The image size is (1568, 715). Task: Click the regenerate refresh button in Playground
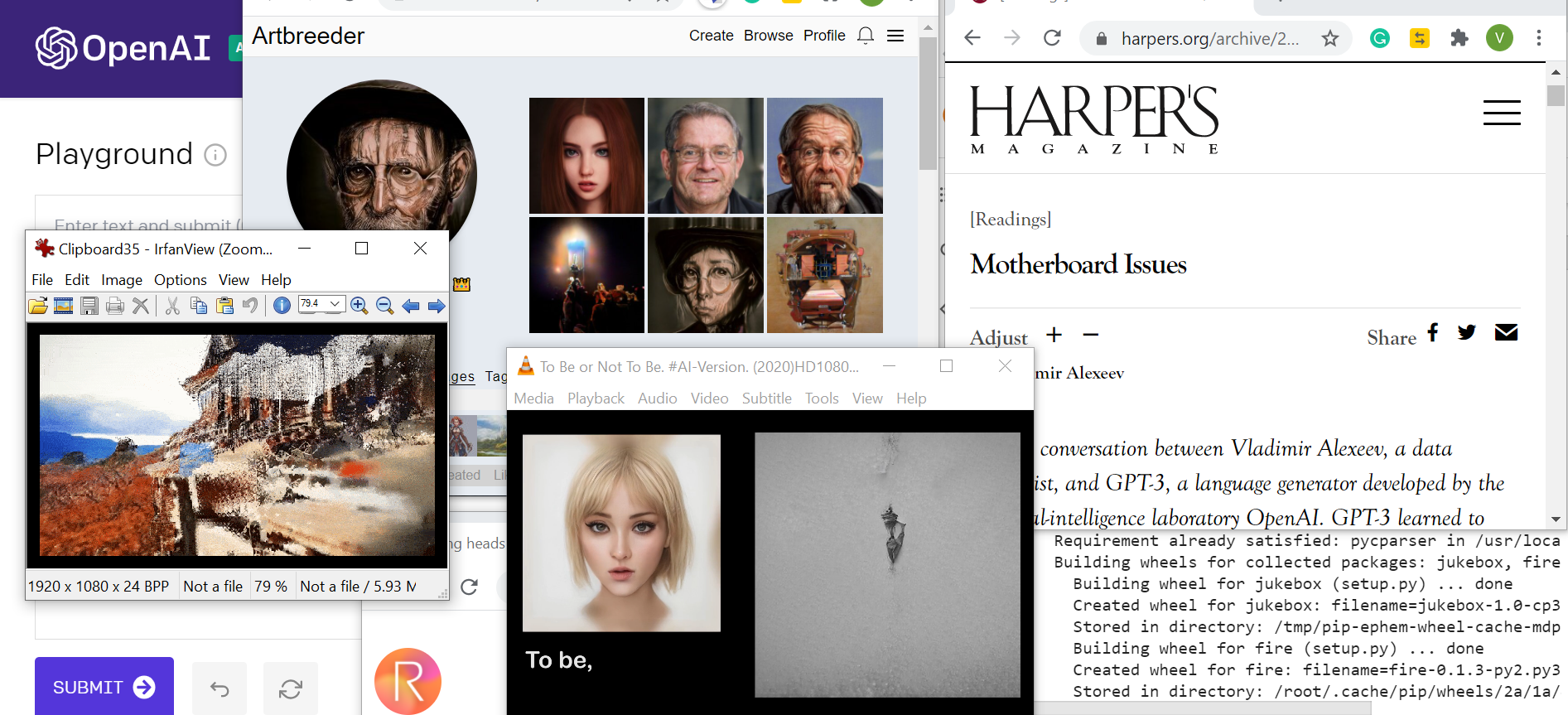click(291, 688)
